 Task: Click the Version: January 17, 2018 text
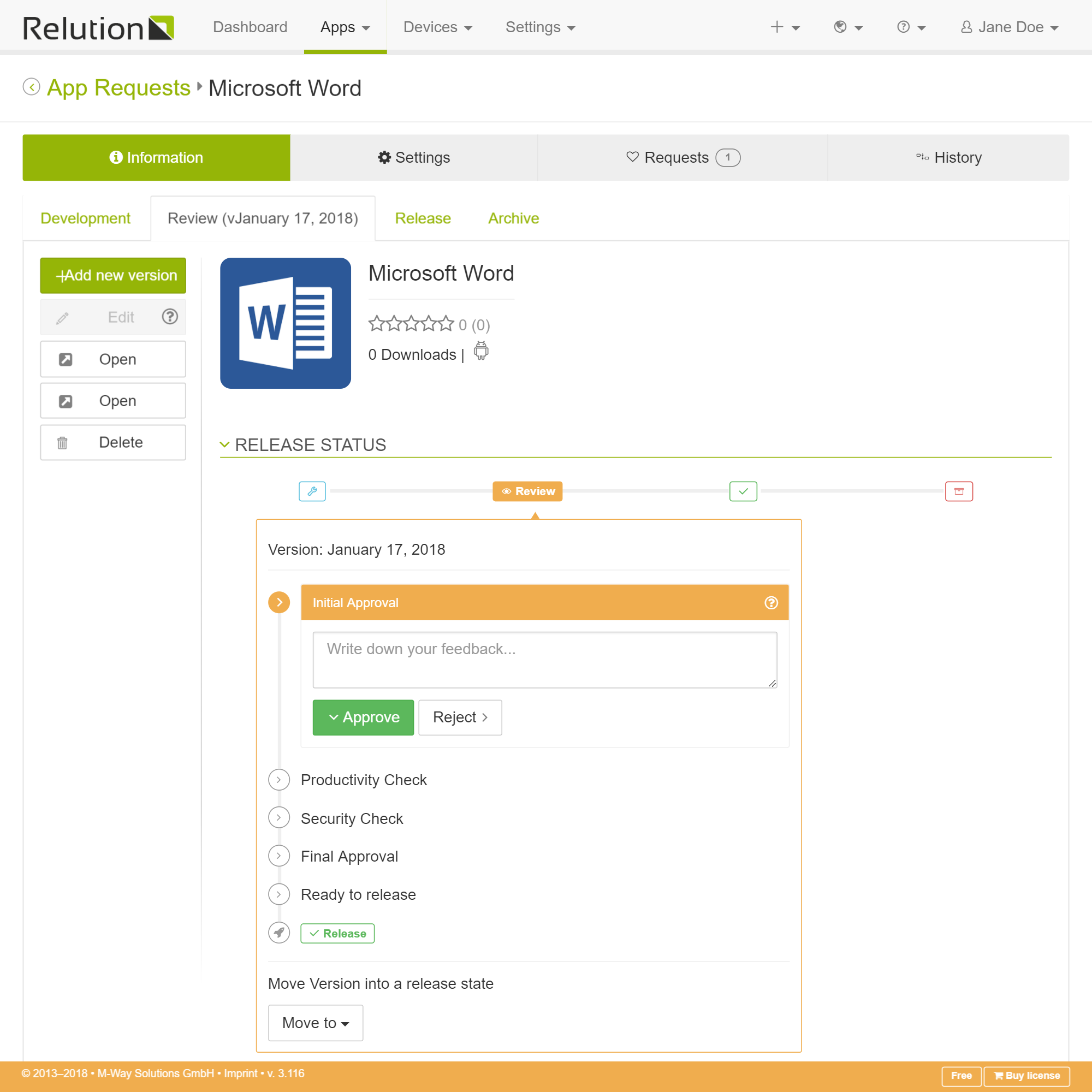[357, 549]
